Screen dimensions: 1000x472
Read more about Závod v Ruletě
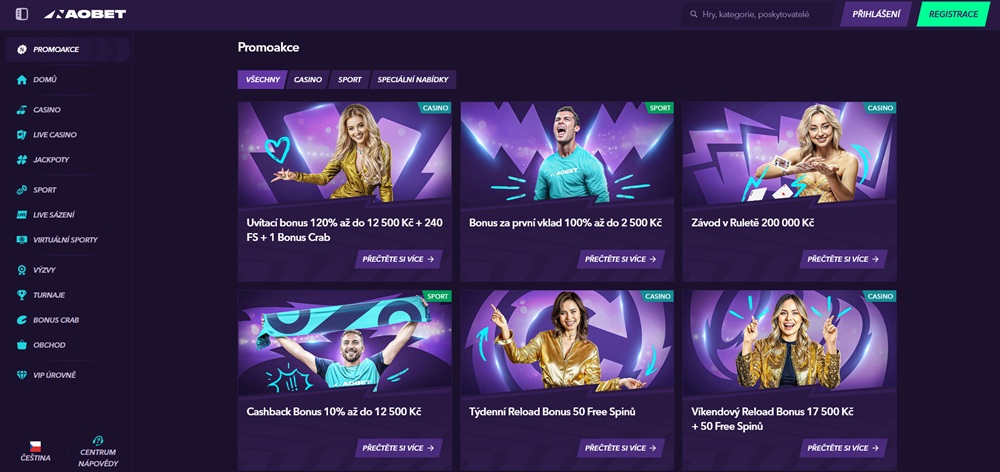click(x=844, y=259)
